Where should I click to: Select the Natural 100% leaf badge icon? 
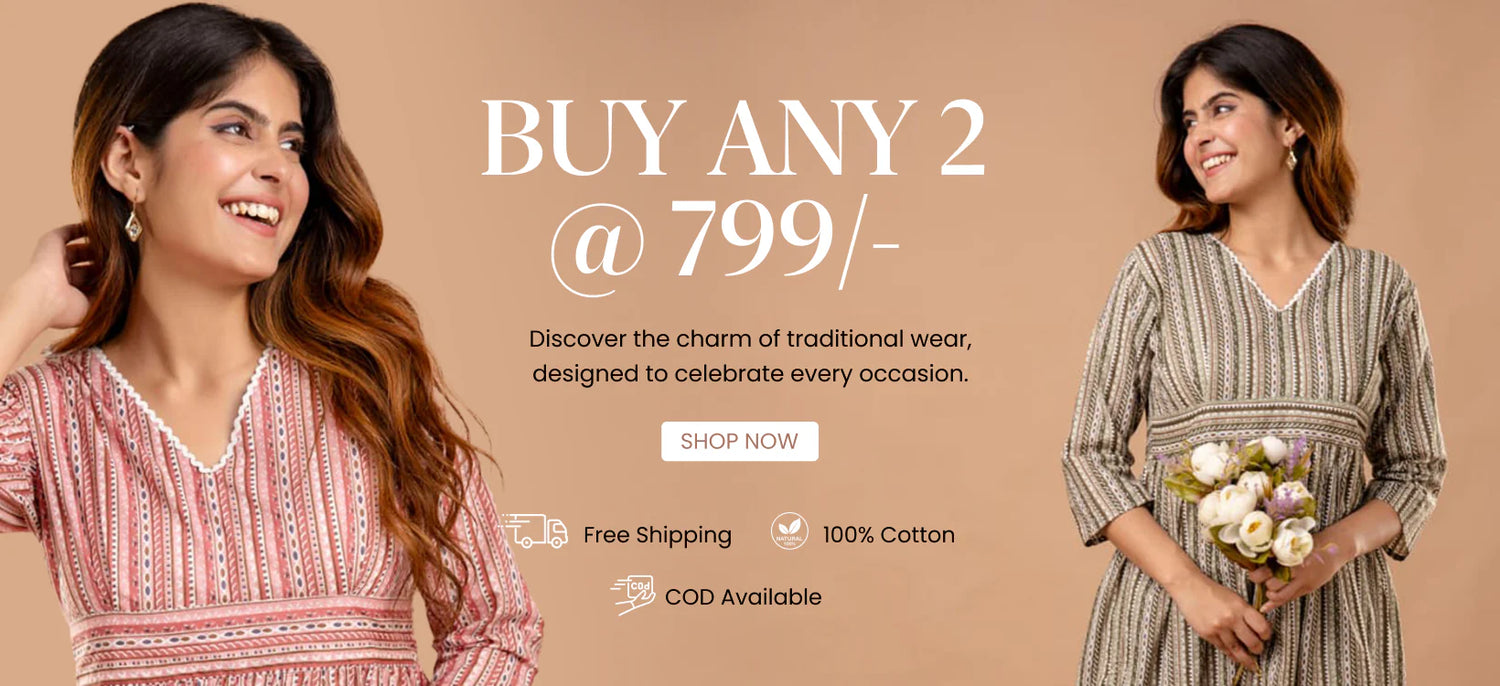(790, 531)
